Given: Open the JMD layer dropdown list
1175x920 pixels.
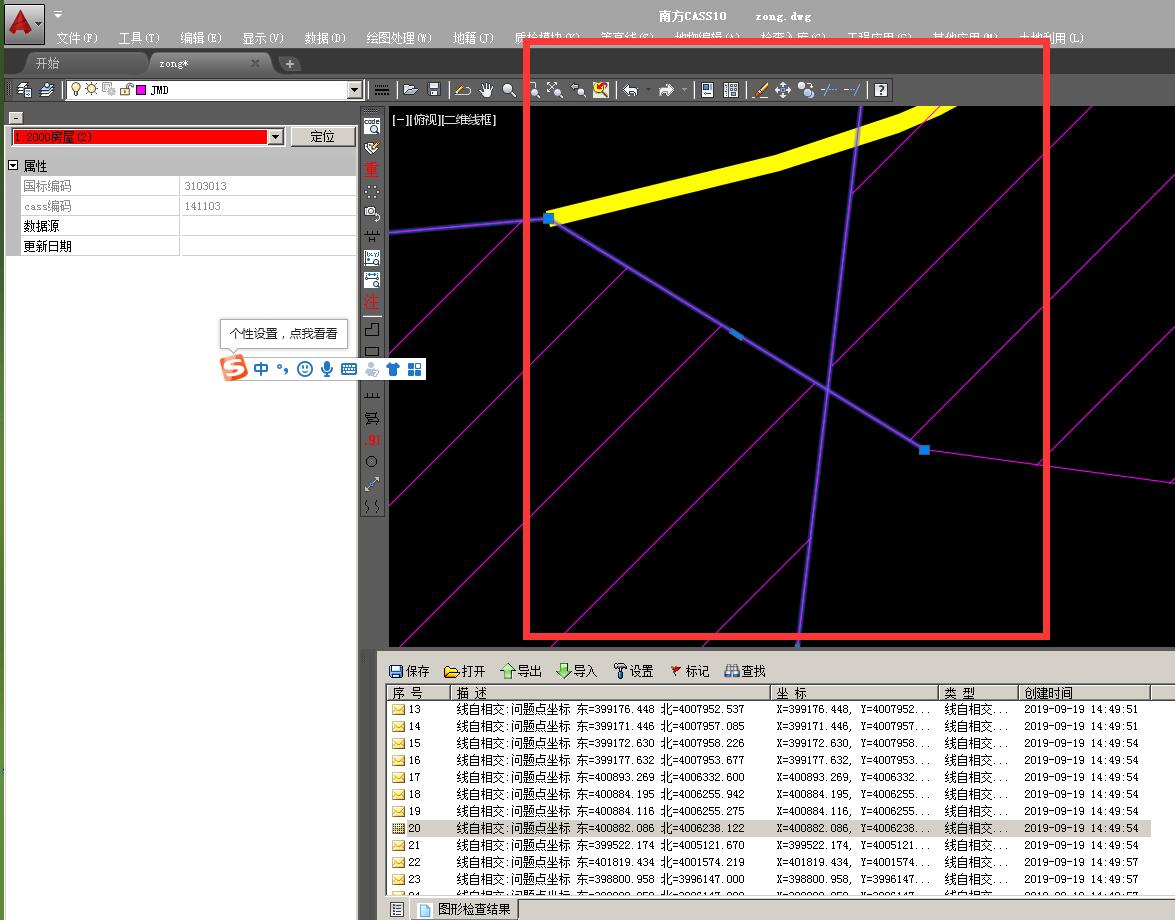Looking at the screenshot, I should point(353,90).
